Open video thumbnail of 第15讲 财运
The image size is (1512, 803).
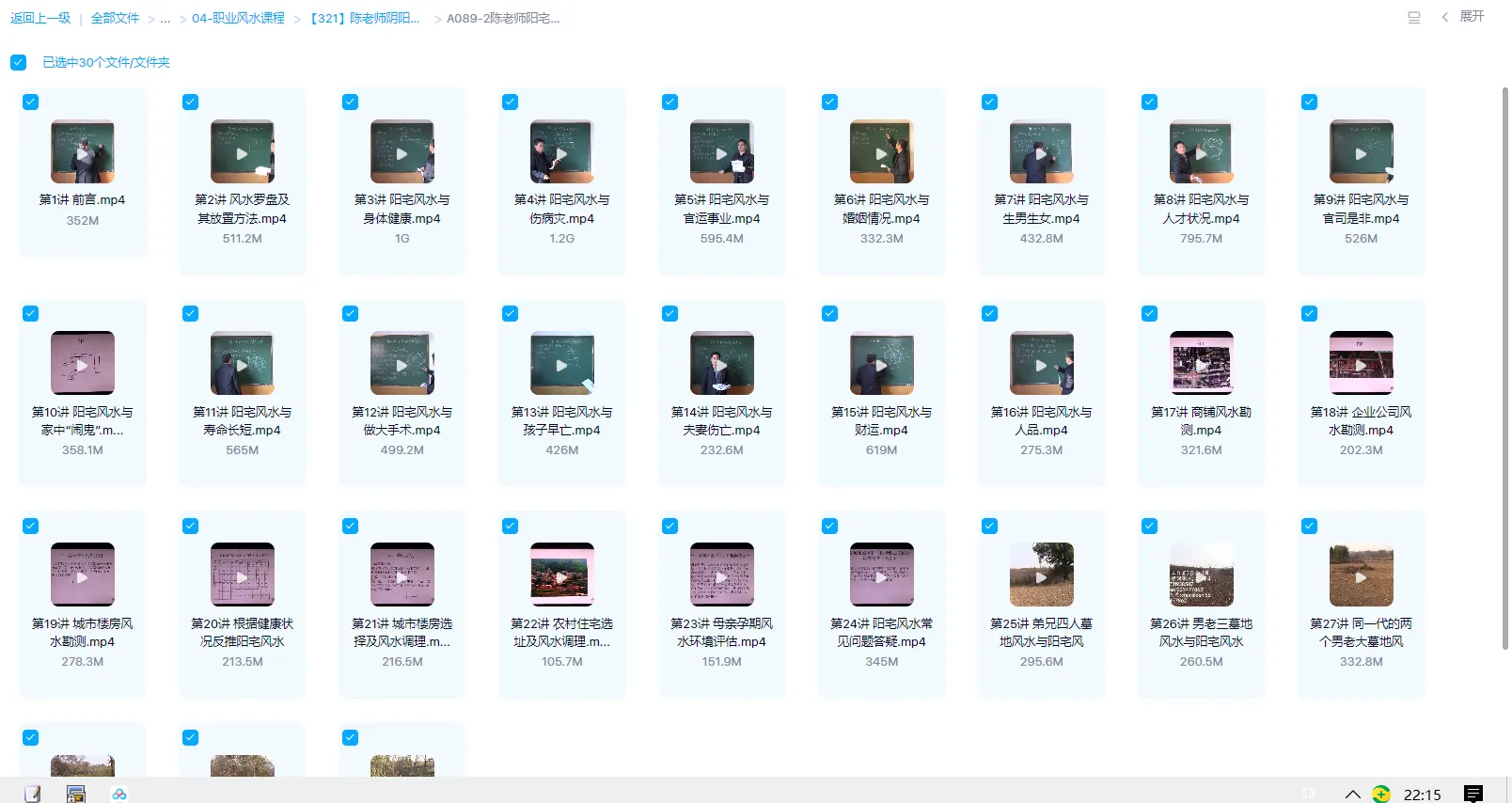click(x=882, y=363)
